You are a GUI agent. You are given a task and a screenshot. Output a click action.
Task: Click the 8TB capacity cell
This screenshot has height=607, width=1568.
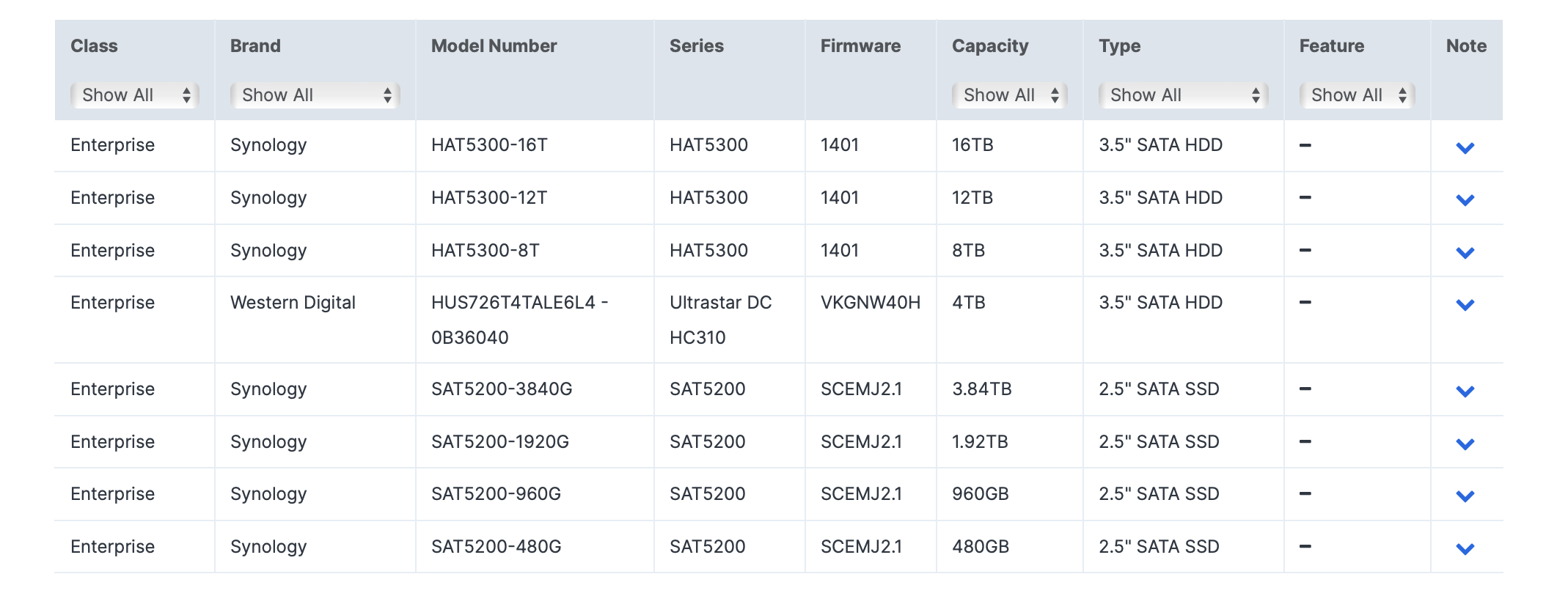point(968,251)
